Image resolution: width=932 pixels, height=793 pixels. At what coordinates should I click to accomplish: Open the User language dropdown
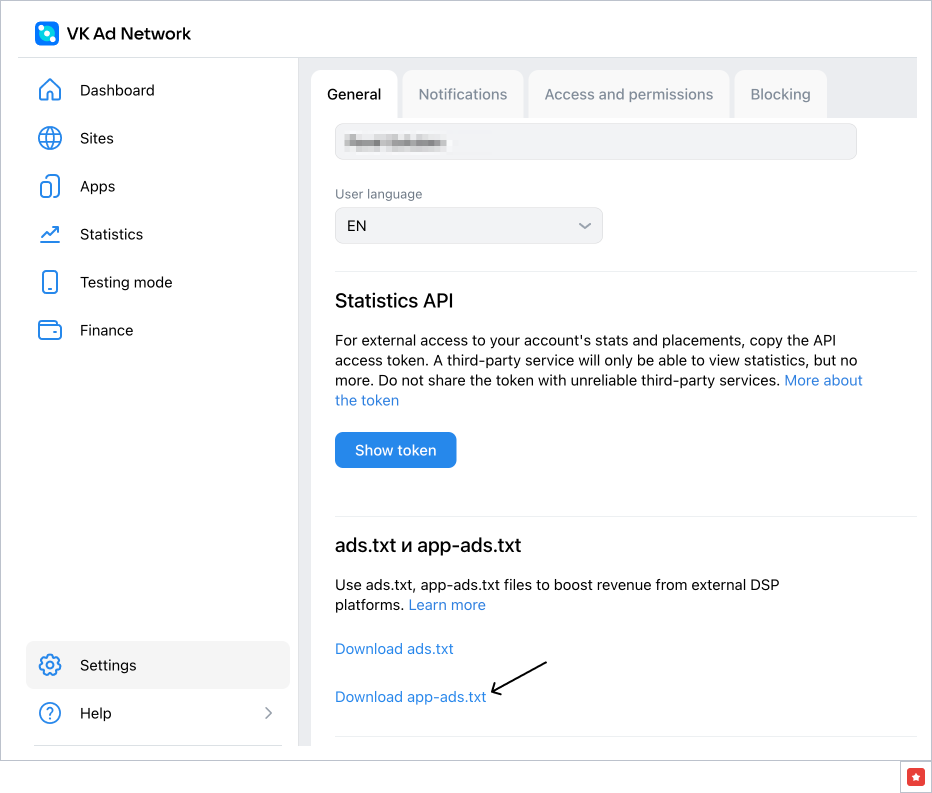pyautogui.click(x=468, y=226)
